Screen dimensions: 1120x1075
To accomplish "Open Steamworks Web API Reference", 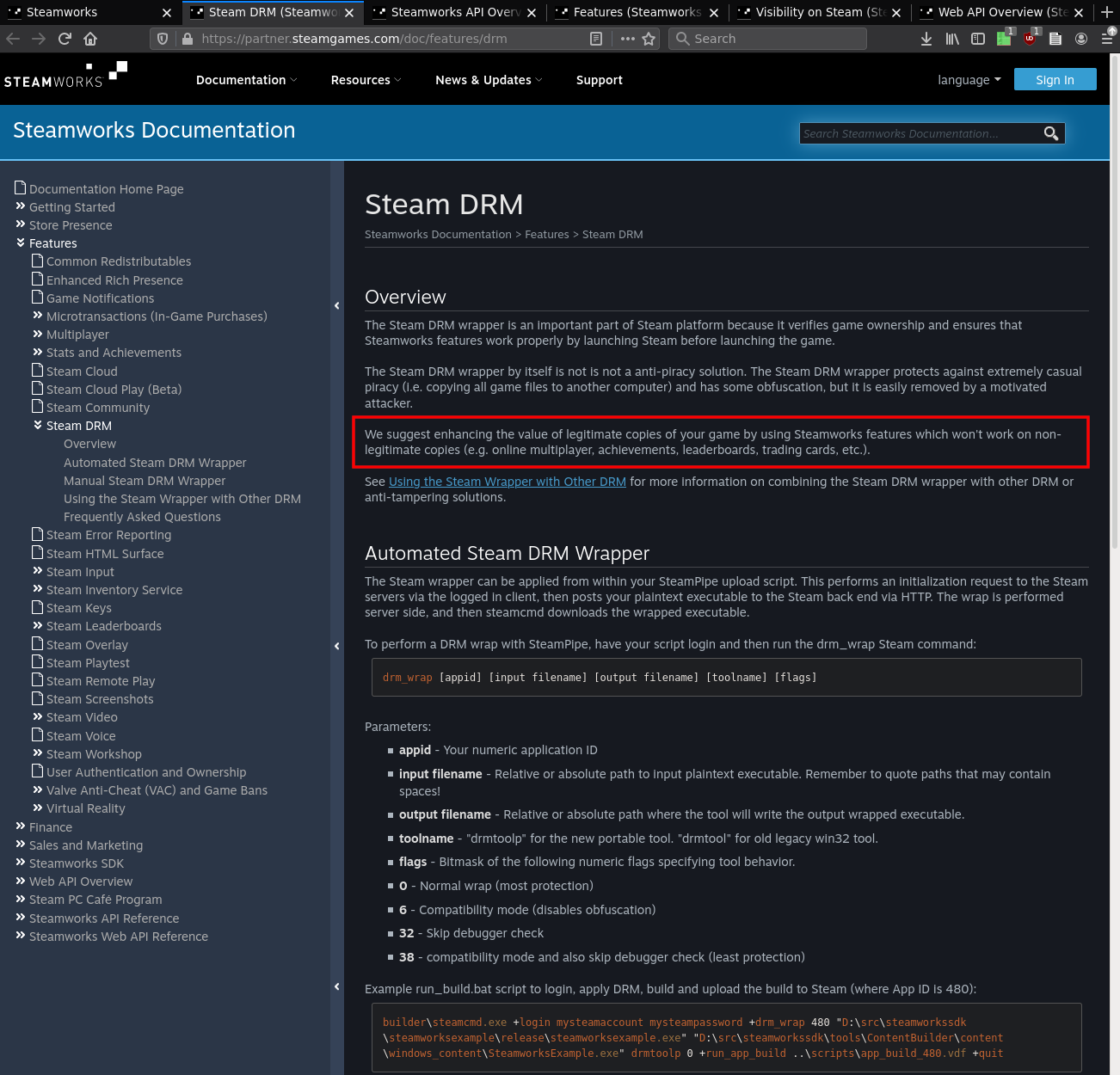I will click(x=119, y=937).
